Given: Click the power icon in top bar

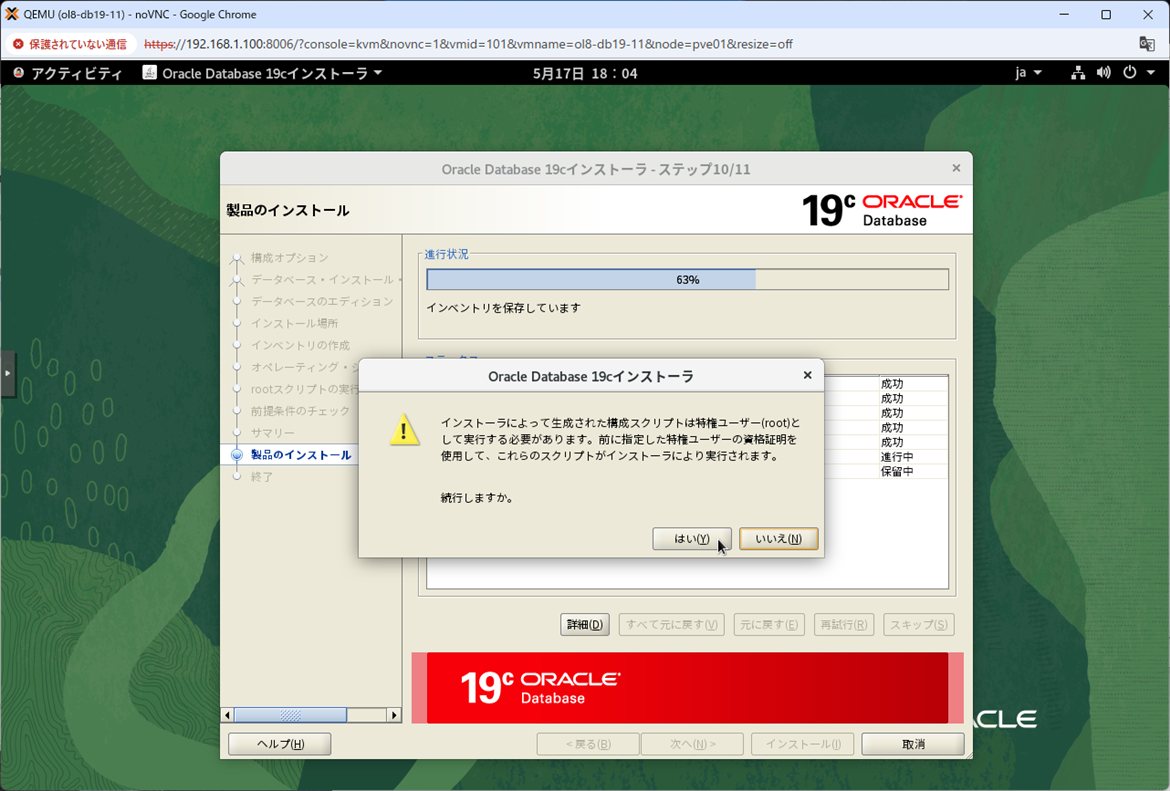Looking at the screenshot, I should (x=1130, y=72).
